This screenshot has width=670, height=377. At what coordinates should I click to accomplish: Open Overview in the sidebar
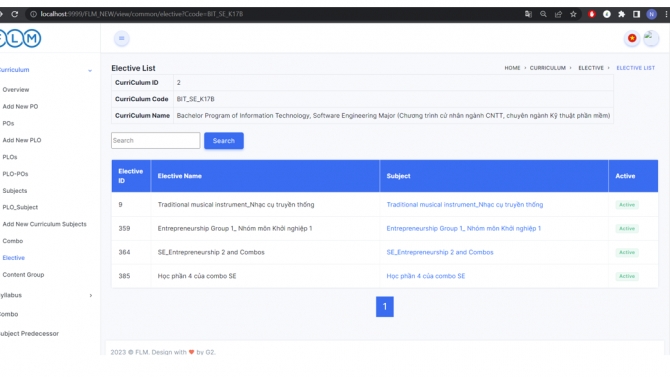pos(16,90)
